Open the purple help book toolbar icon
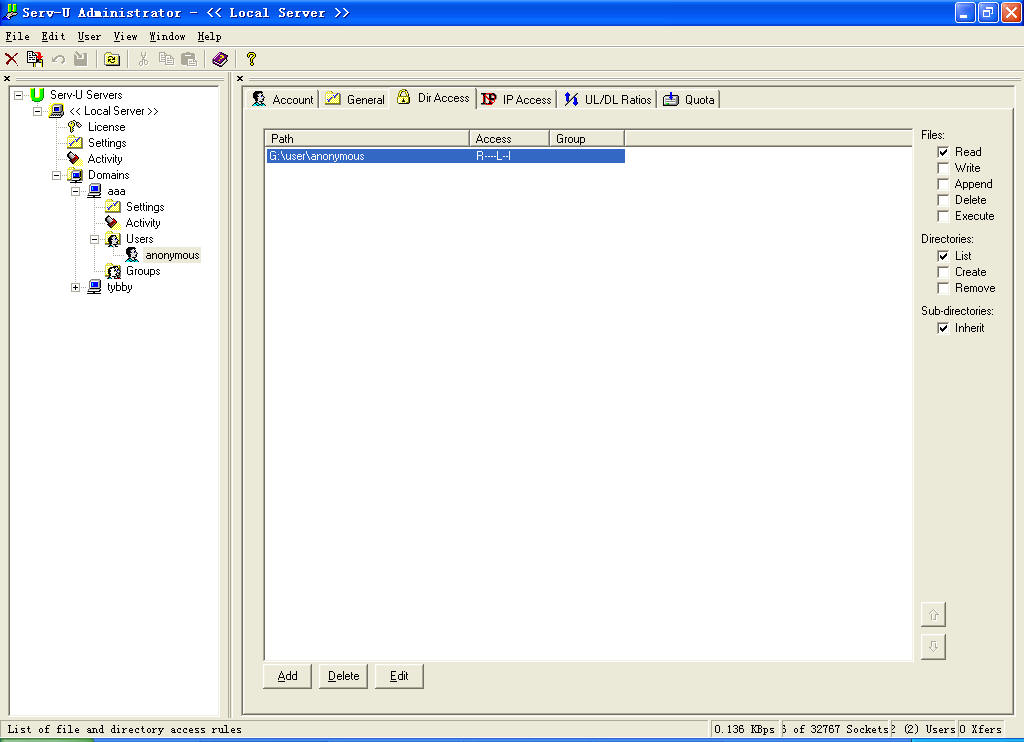The height and width of the screenshot is (742, 1024). [220, 59]
